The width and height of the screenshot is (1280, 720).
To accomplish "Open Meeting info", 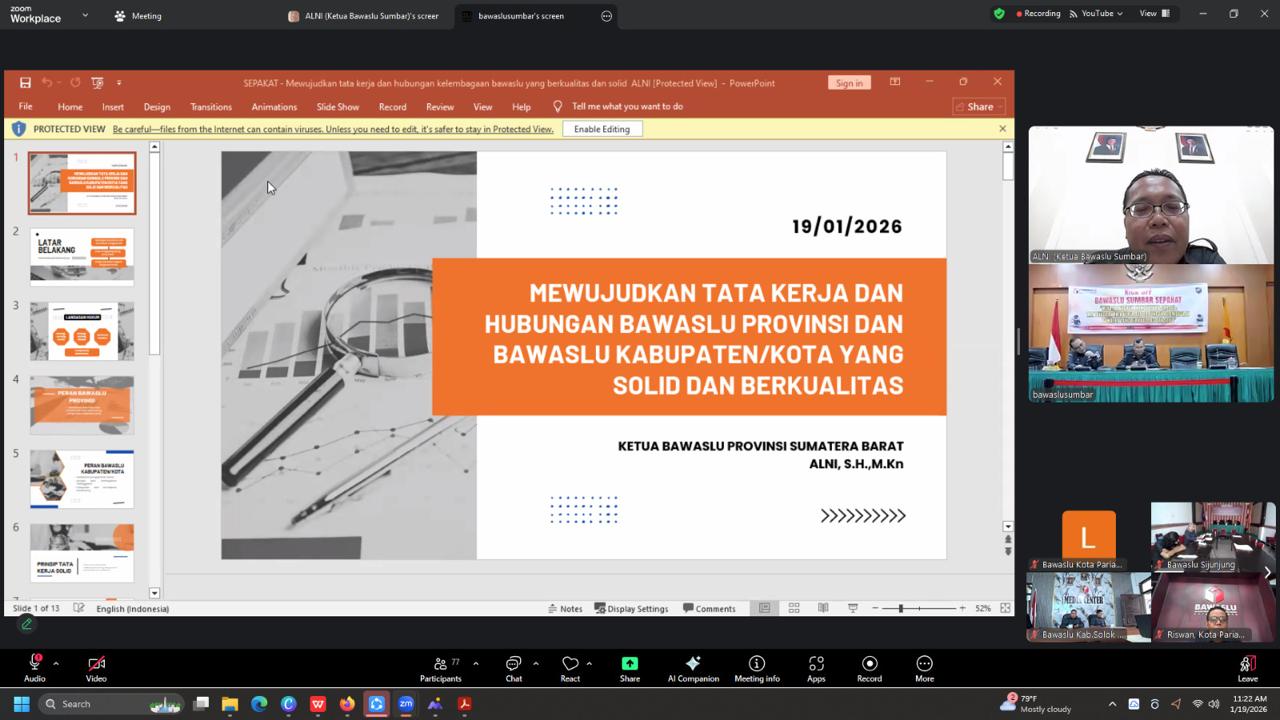I will [x=757, y=668].
